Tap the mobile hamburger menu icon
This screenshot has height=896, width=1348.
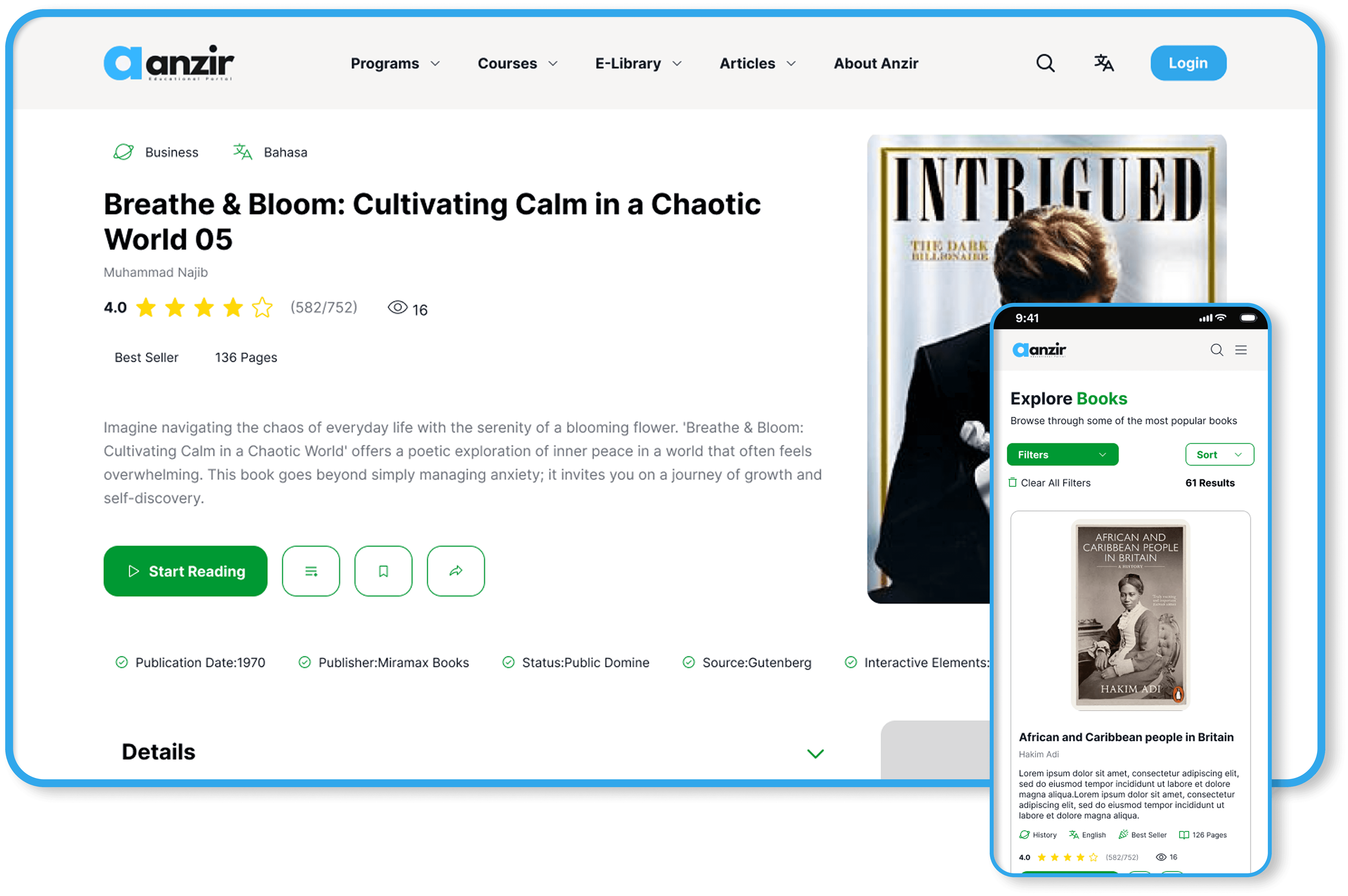click(x=1241, y=350)
